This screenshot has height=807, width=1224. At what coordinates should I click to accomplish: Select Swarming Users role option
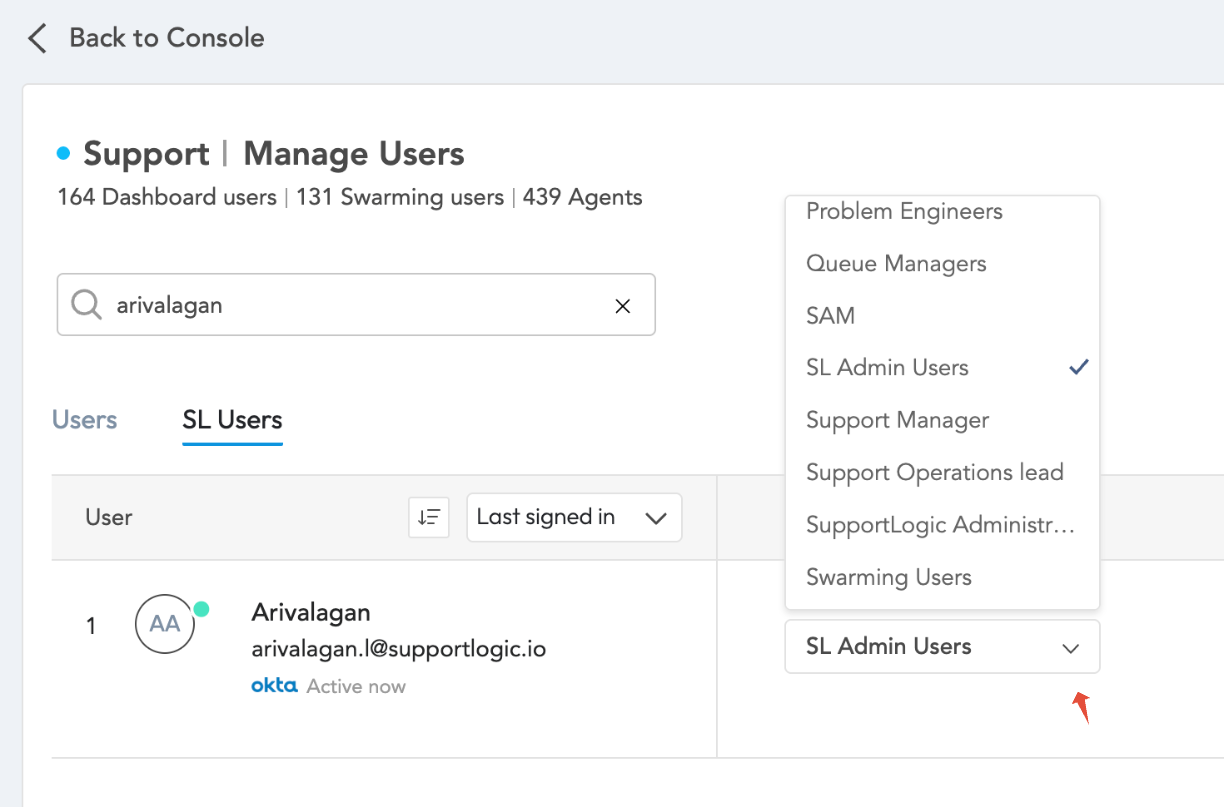click(x=888, y=577)
